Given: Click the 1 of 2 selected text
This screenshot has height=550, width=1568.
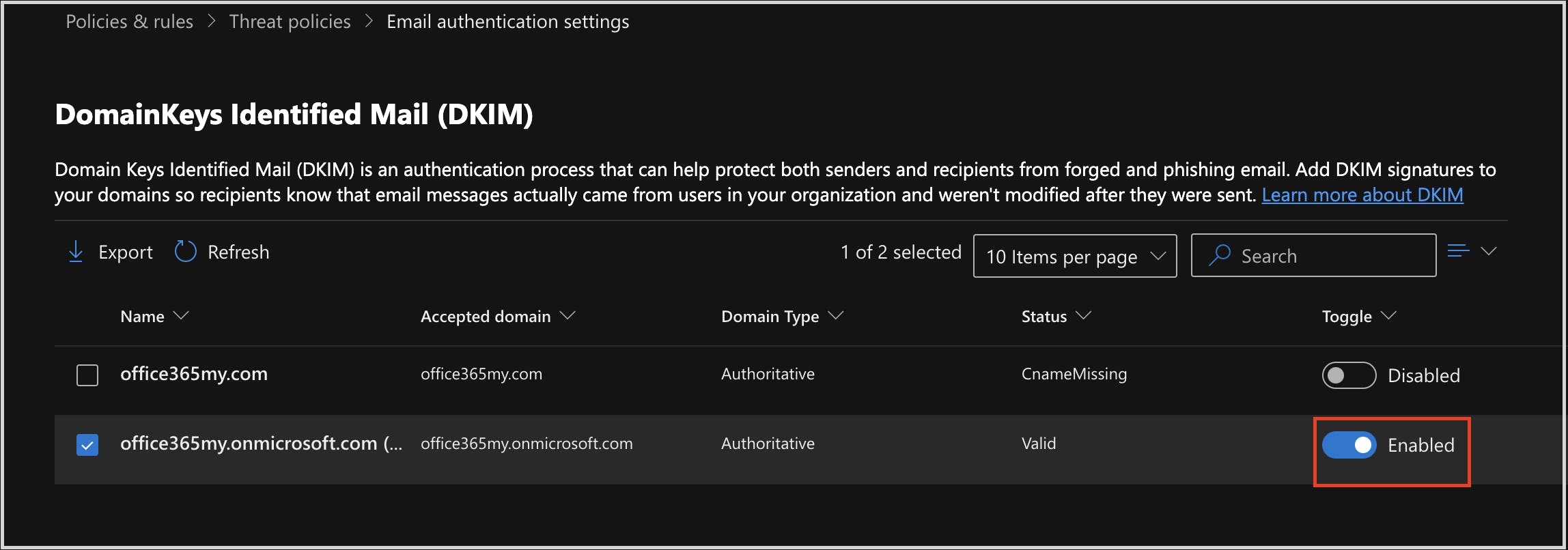Looking at the screenshot, I should (901, 252).
